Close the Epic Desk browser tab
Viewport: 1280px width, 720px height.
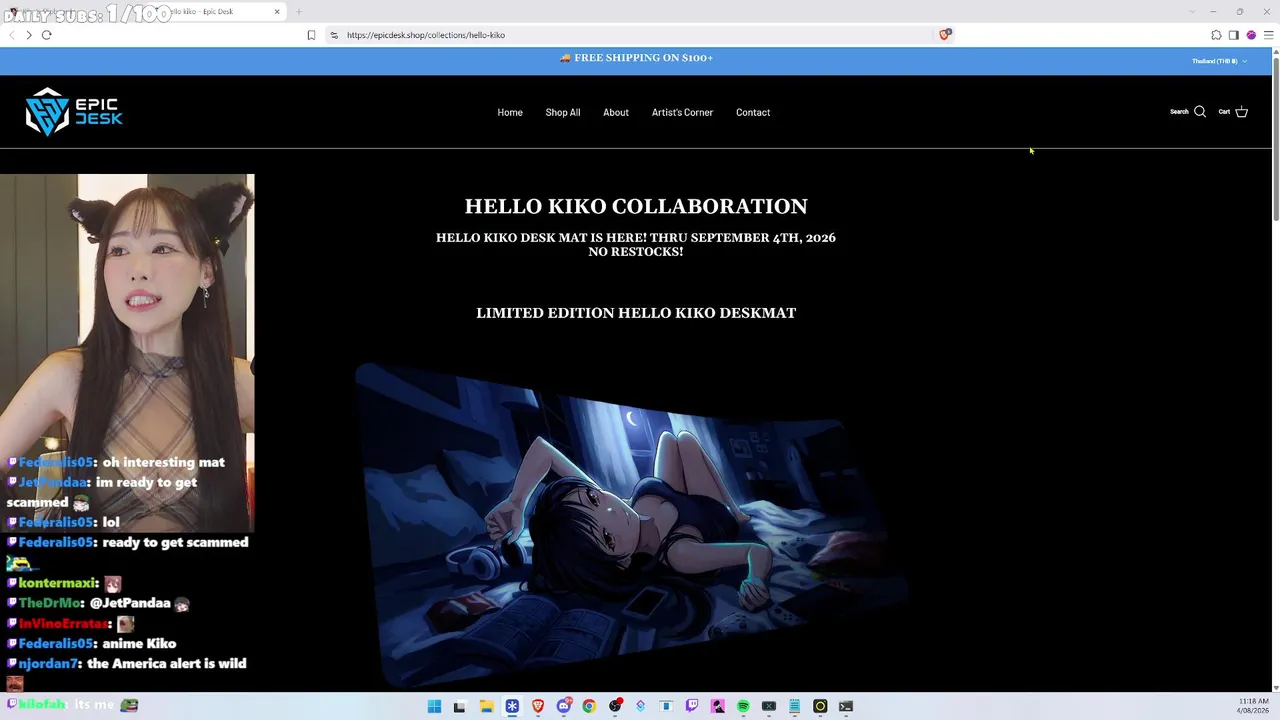point(277,12)
